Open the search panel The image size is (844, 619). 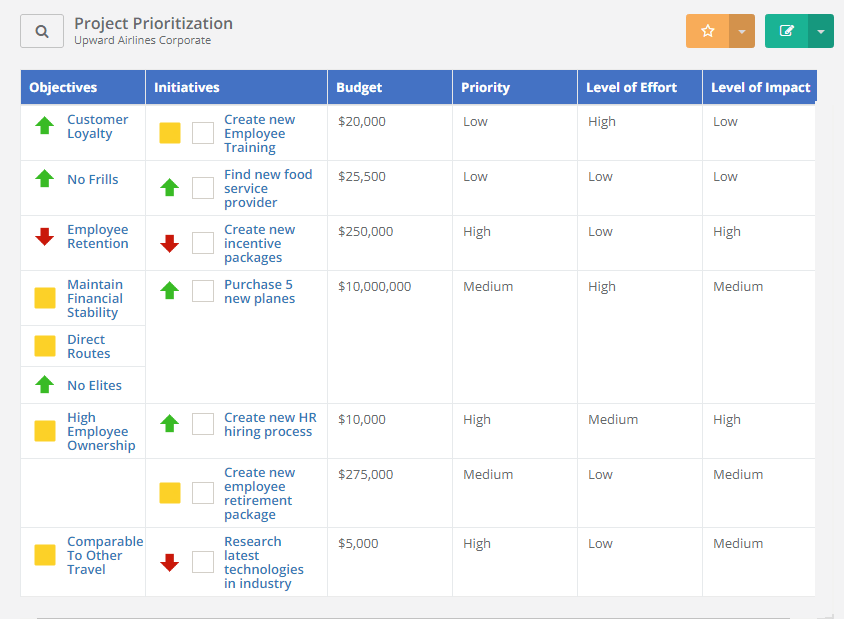pos(41,31)
